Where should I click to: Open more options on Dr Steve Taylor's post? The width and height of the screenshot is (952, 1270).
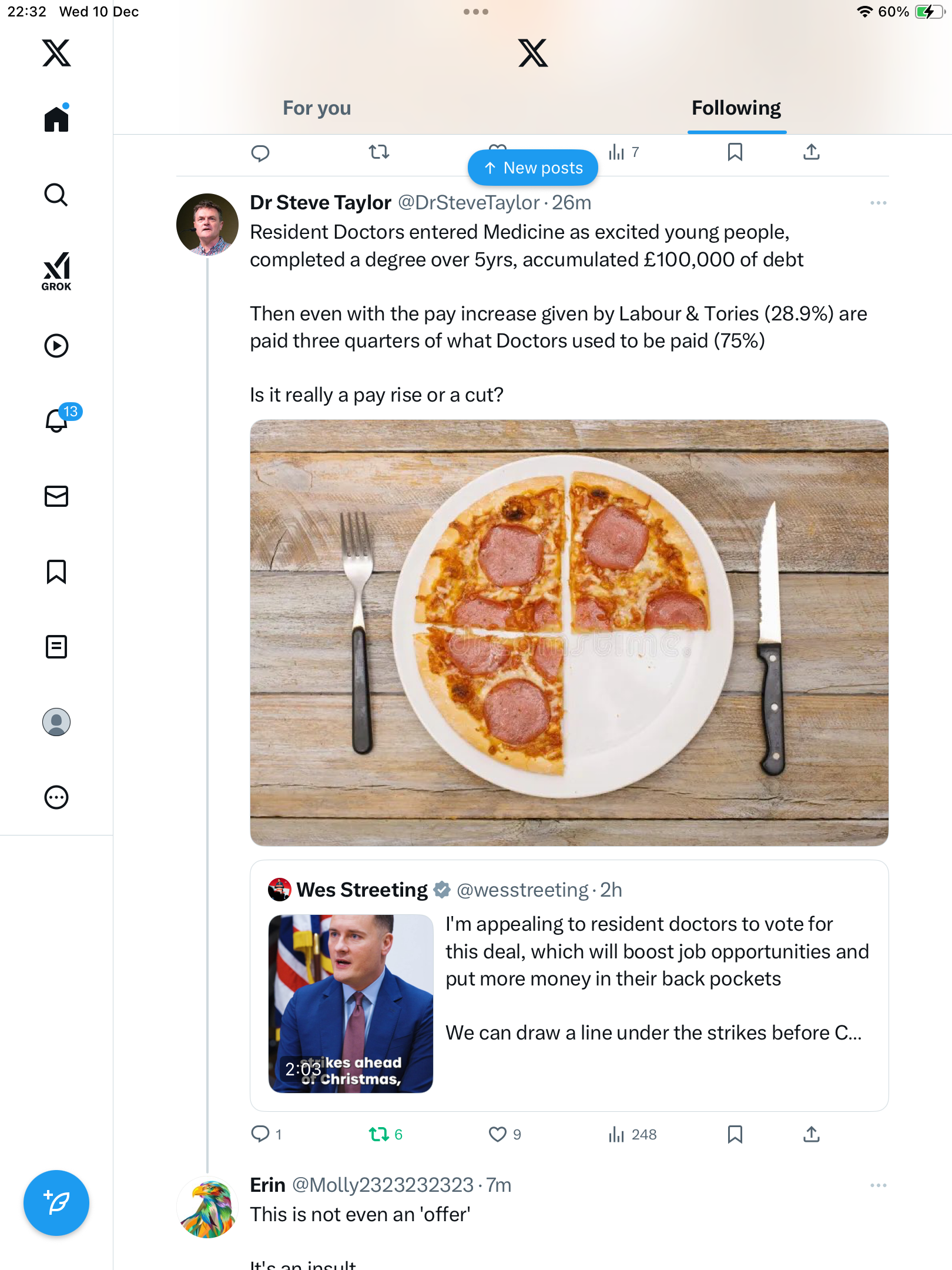pyautogui.click(x=878, y=203)
